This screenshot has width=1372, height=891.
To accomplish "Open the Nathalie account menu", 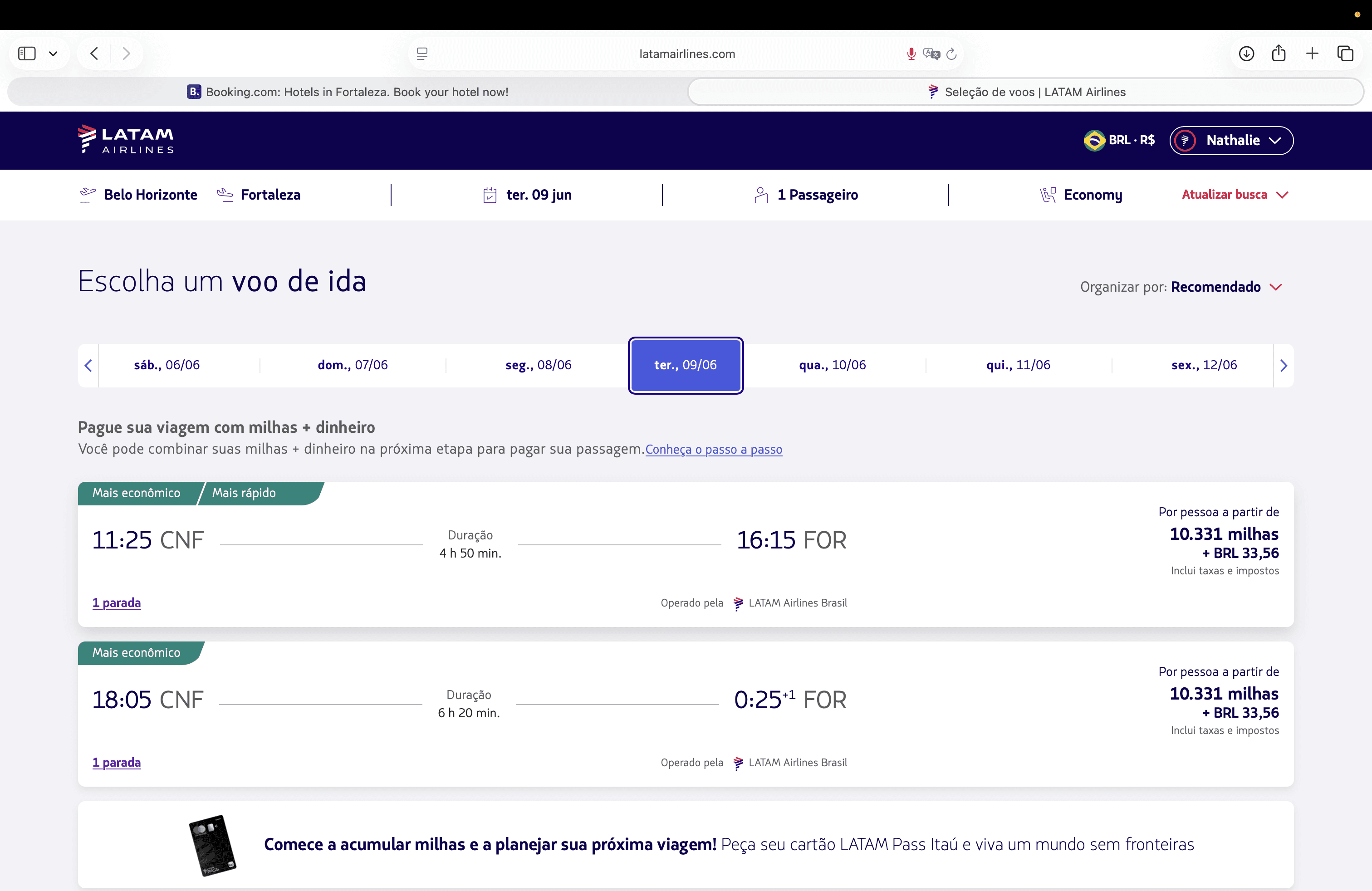I will pos(1231,140).
